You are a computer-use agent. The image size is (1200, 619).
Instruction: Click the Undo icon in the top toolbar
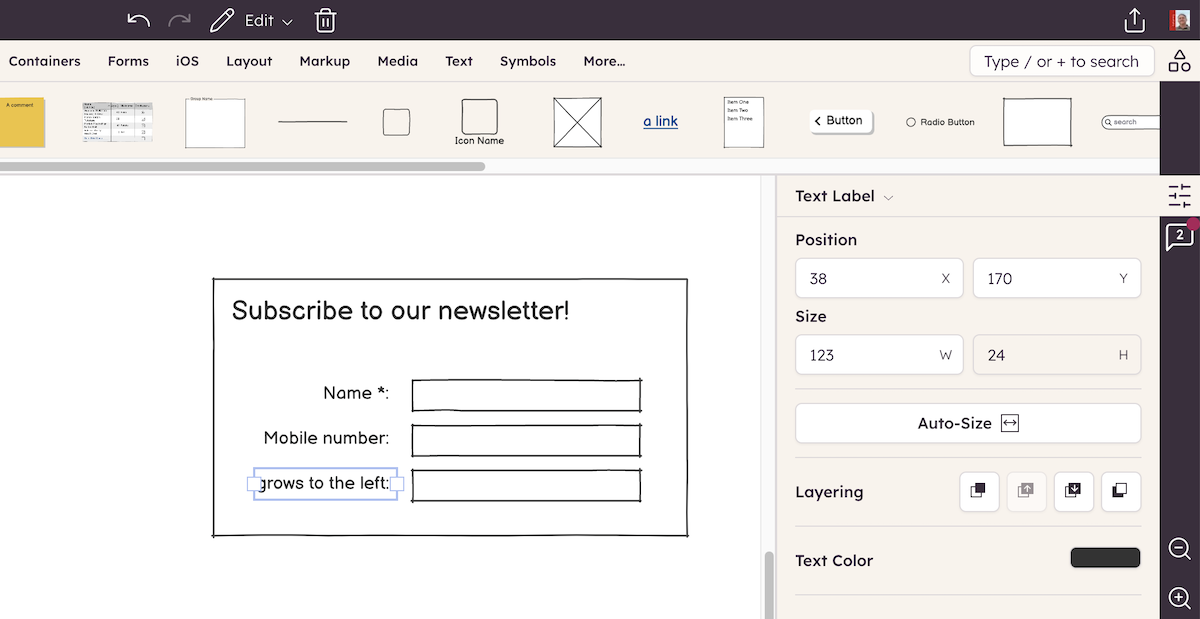pos(138,19)
